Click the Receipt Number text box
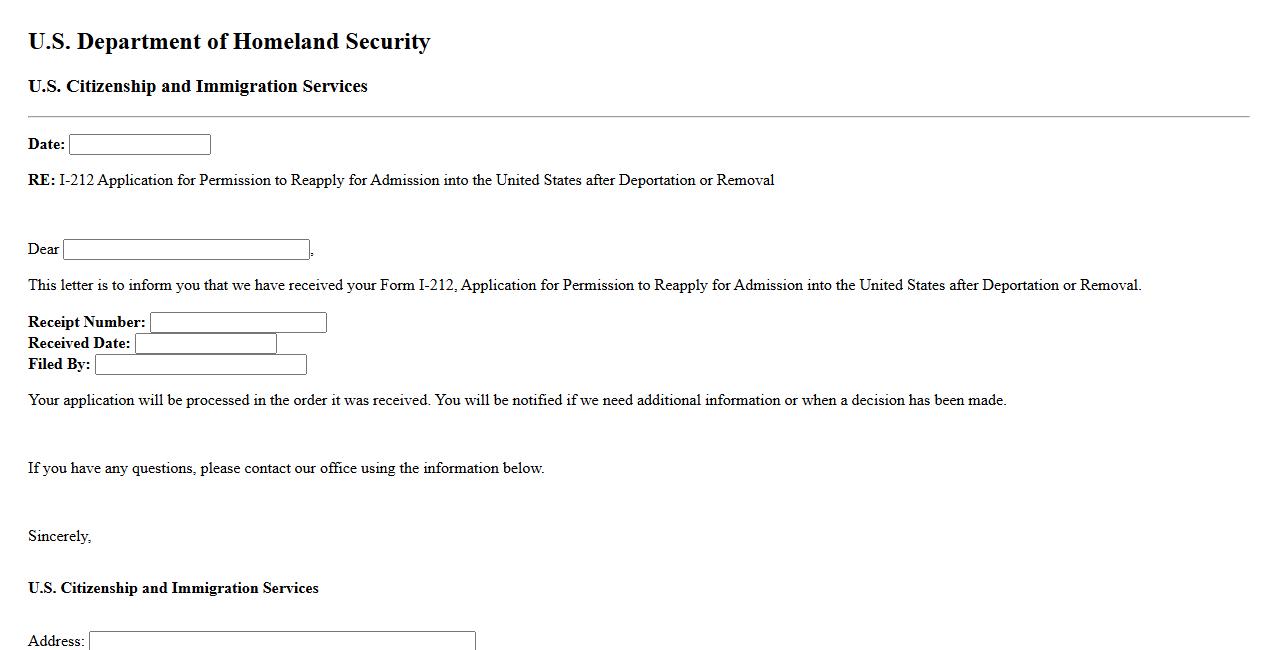Screen dimensions: 1278x650 pyautogui.click(x=238, y=322)
